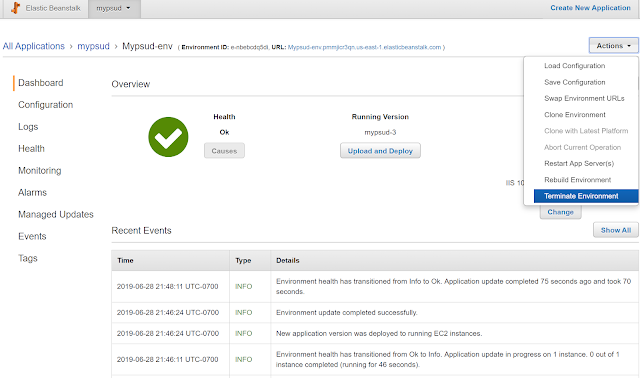
Task: Choose Clone Environment from menu
Action: point(575,115)
